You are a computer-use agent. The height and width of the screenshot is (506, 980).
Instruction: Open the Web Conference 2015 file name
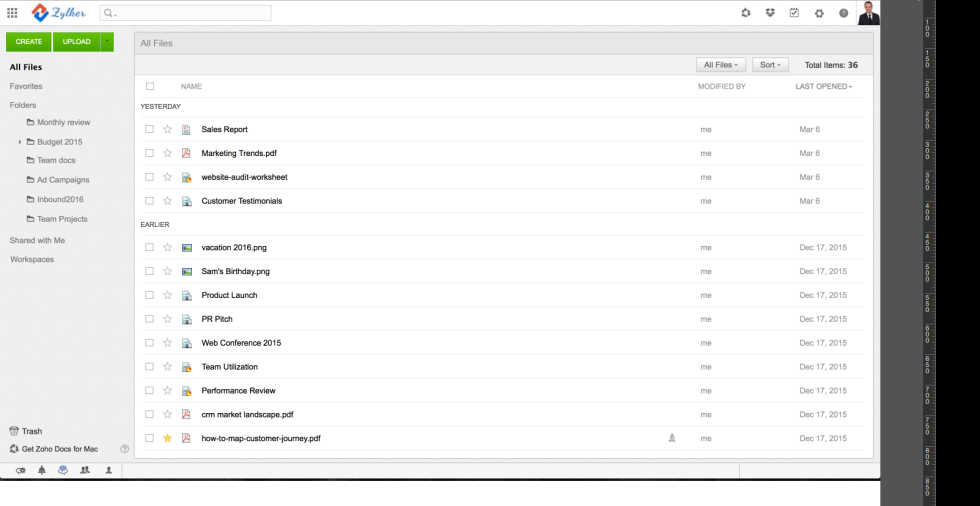(x=241, y=342)
